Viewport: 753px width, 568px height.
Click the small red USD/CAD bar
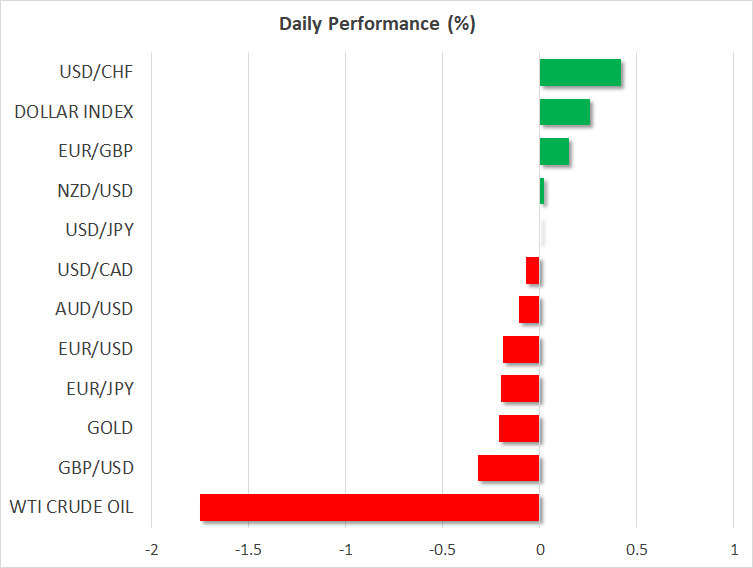pyautogui.click(x=533, y=270)
